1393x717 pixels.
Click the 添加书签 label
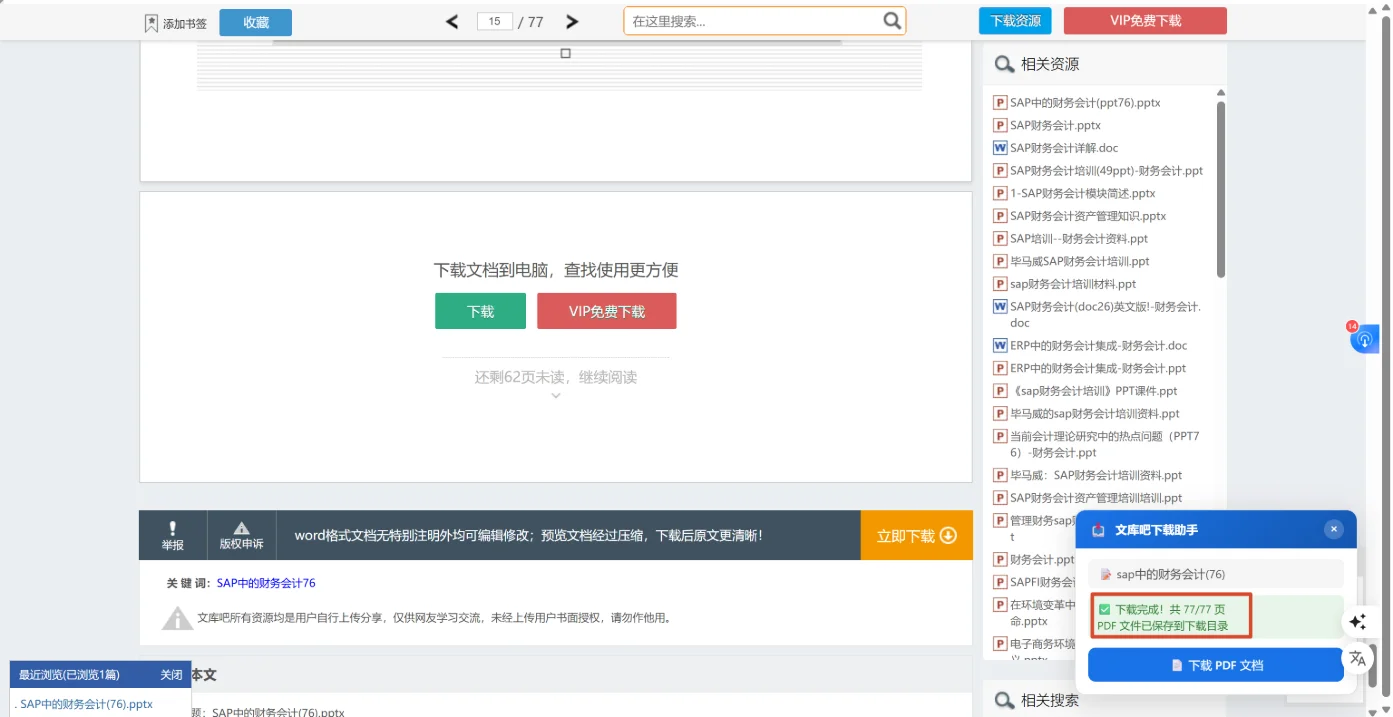pos(185,23)
